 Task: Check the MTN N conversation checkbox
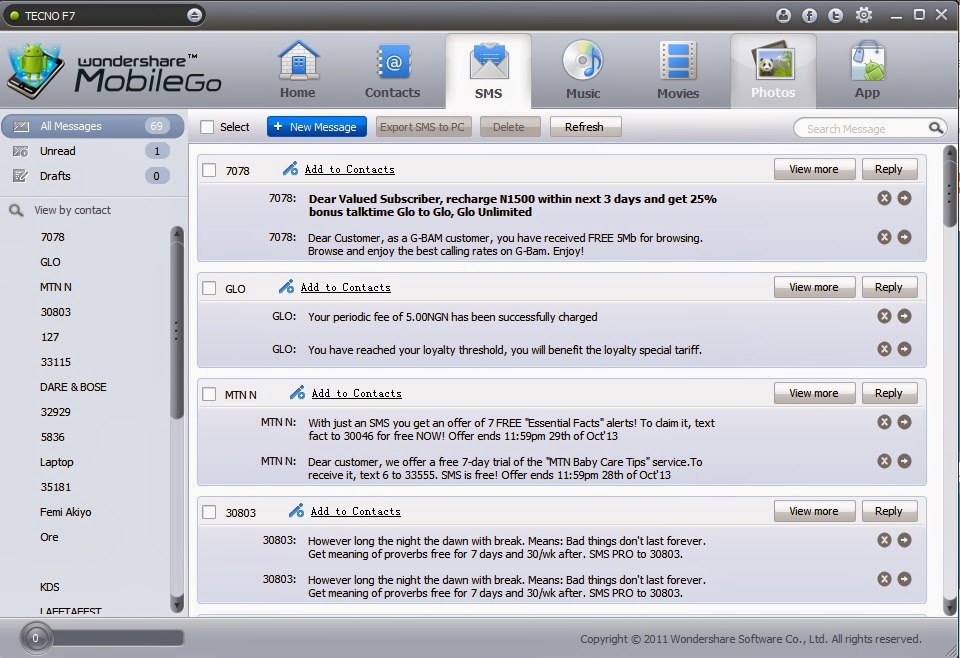[209, 394]
